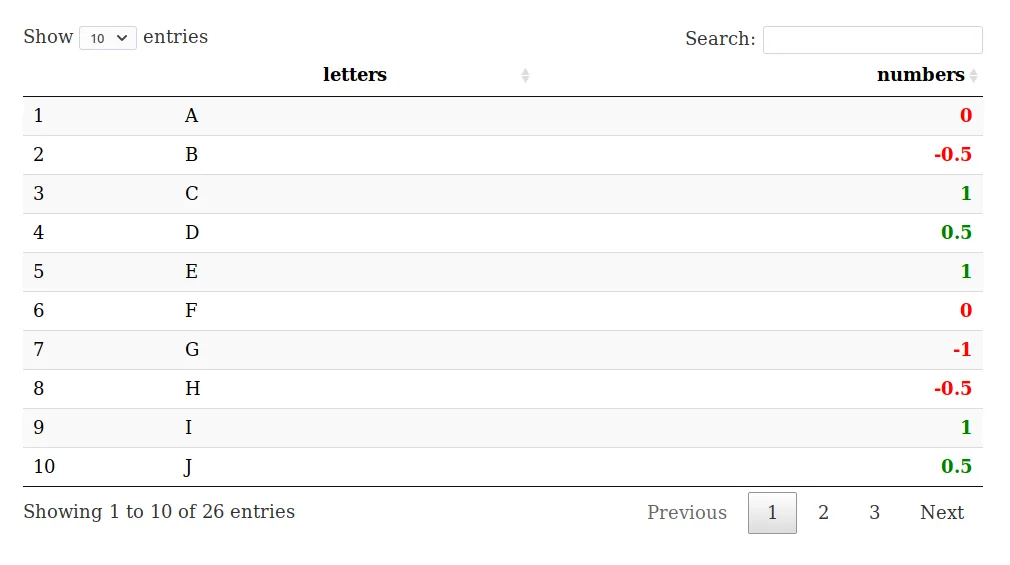Click the Next pagination button
The image size is (1010, 565).
[x=941, y=513]
